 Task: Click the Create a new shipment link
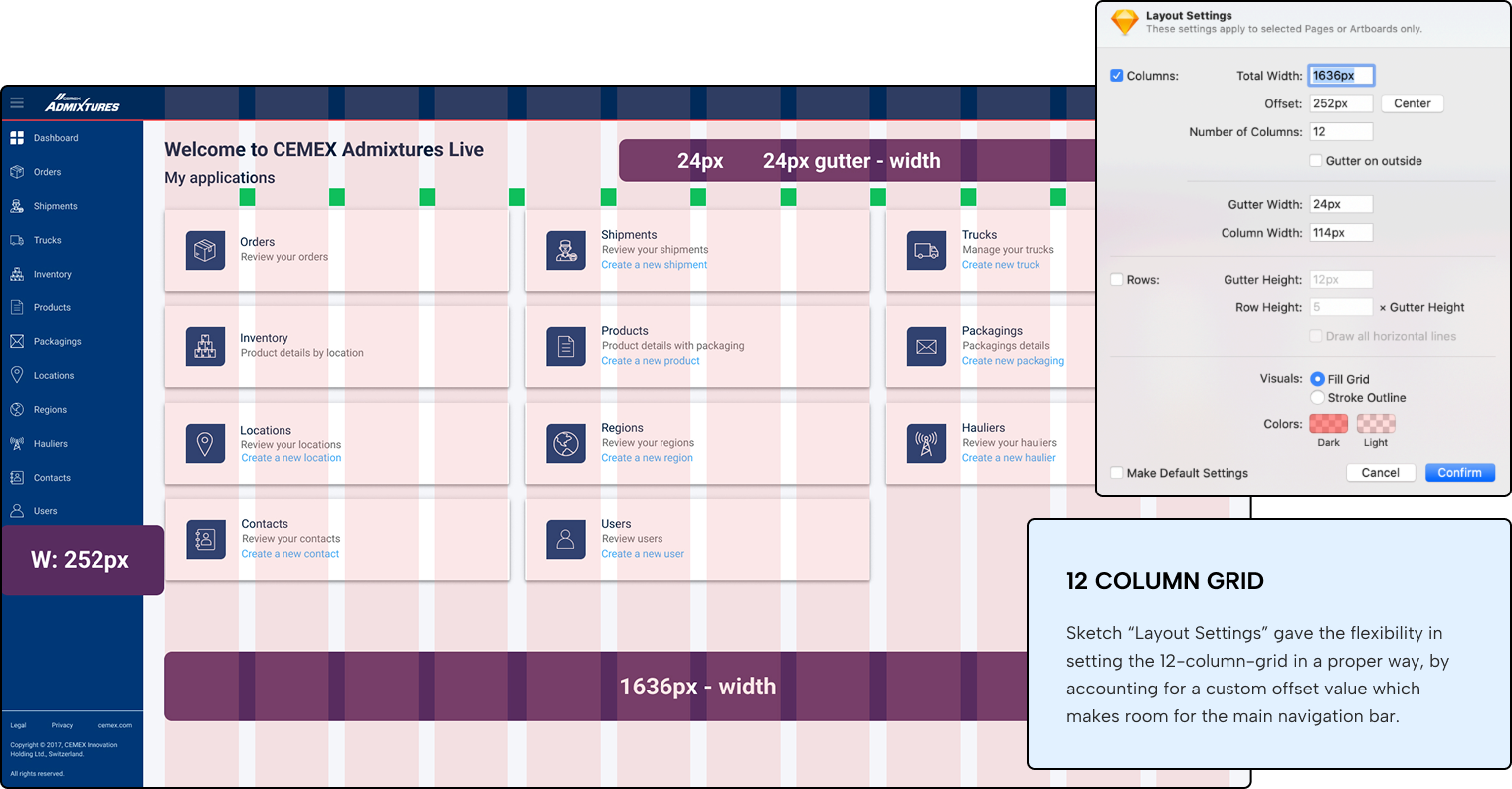point(654,264)
